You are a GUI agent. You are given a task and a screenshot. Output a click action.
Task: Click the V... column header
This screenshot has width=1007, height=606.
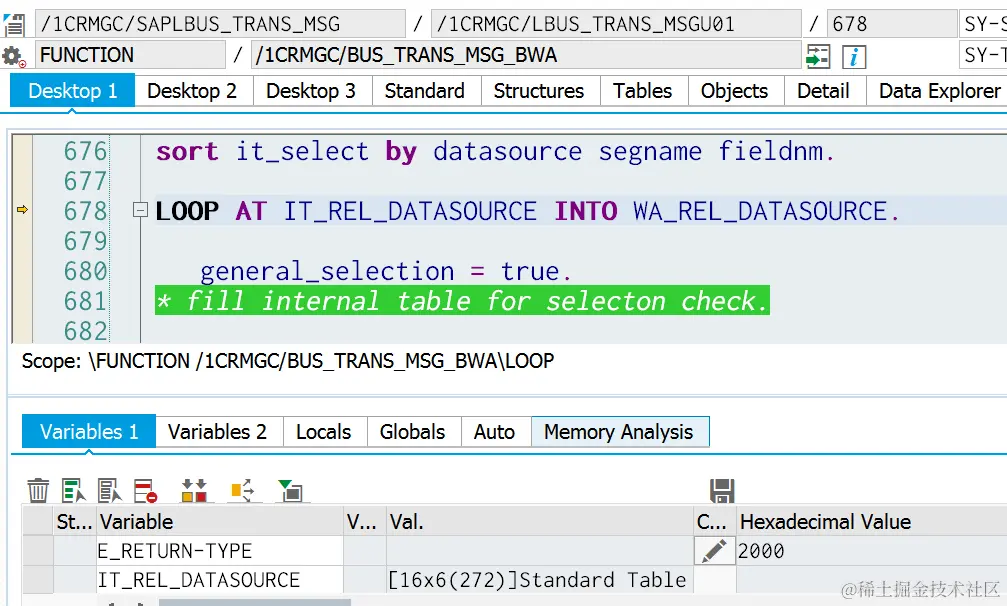(364, 521)
